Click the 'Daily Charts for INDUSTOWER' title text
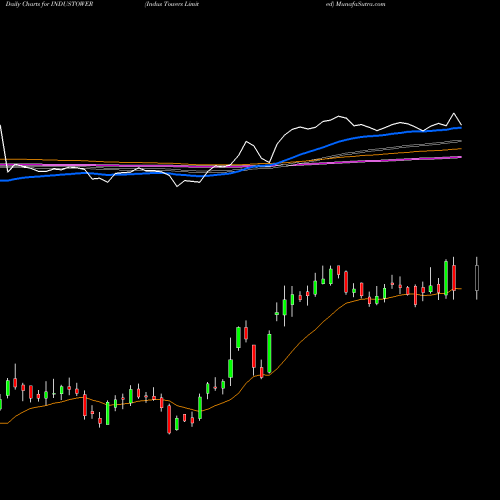The height and width of the screenshot is (500, 500). click(49, 4)
